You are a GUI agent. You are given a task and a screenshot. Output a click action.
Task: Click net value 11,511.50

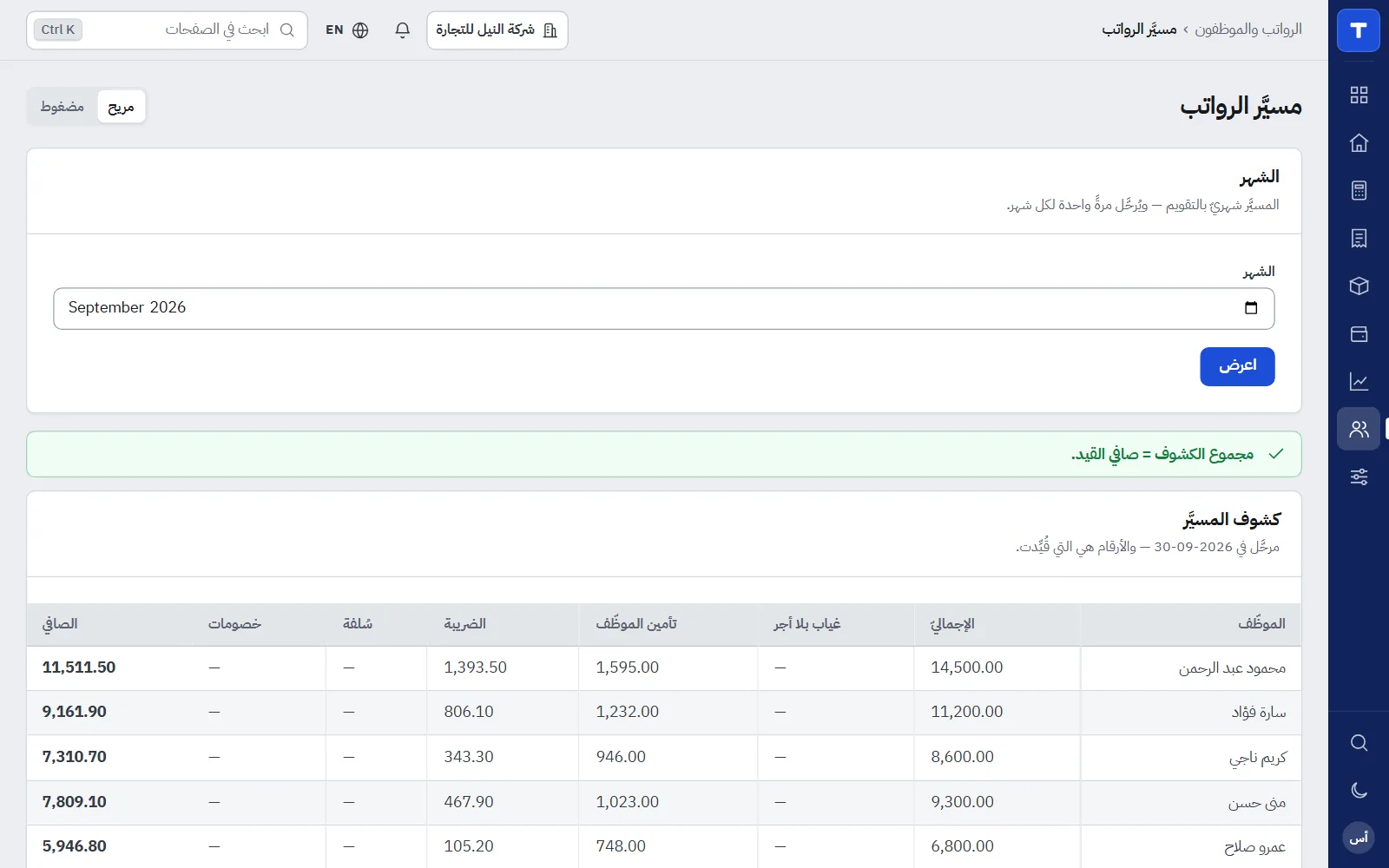[79, 667]
